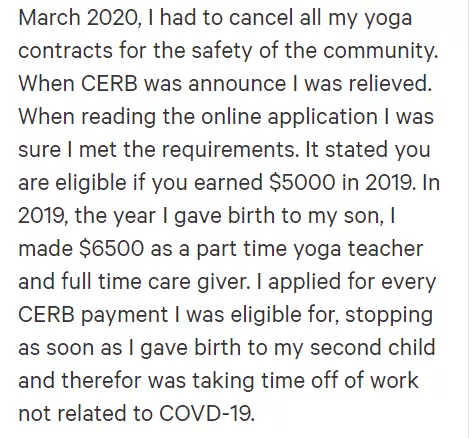Screen dimensions: 469x438
Task: Click the word "application" in the paragraph
Action: tap(322, 118)
